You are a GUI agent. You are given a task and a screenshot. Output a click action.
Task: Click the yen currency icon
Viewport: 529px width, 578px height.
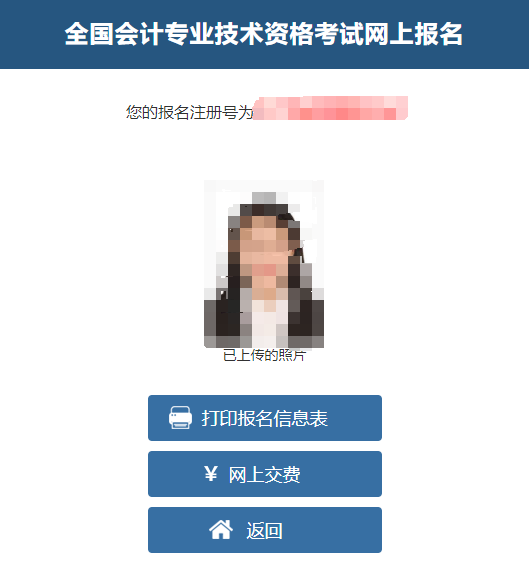point(210,474)
